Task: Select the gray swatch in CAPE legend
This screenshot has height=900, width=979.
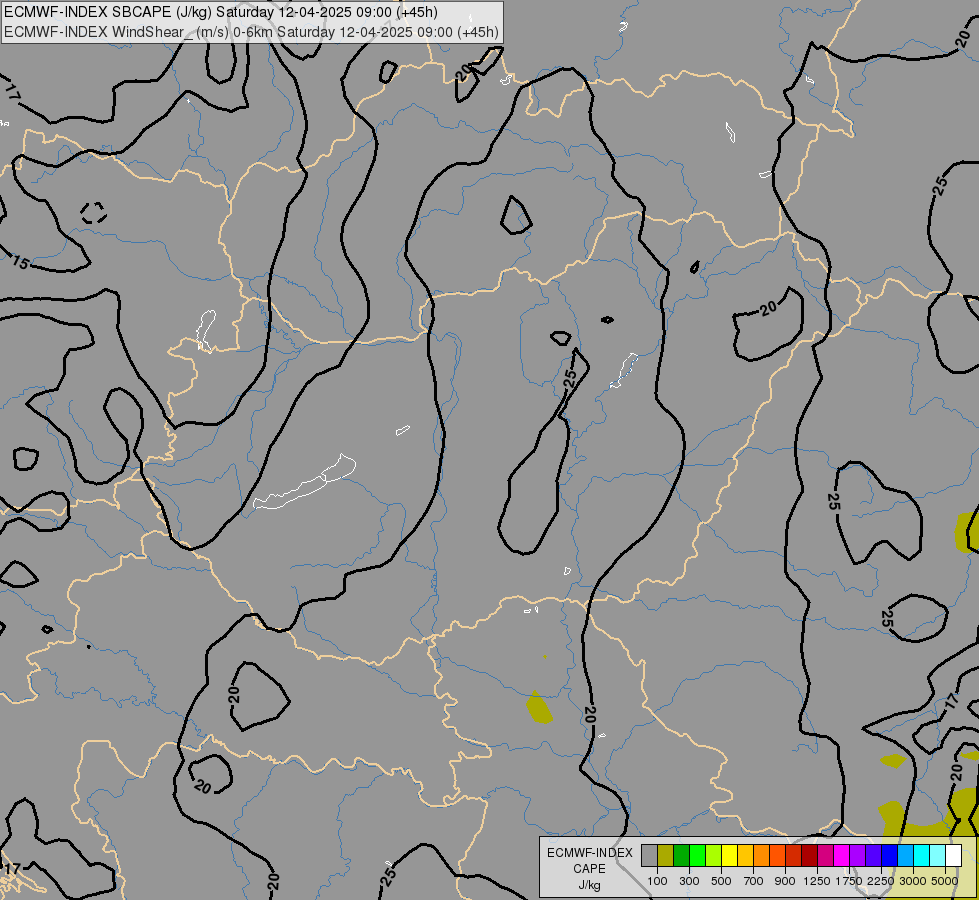Action: (x=649, y=855)
